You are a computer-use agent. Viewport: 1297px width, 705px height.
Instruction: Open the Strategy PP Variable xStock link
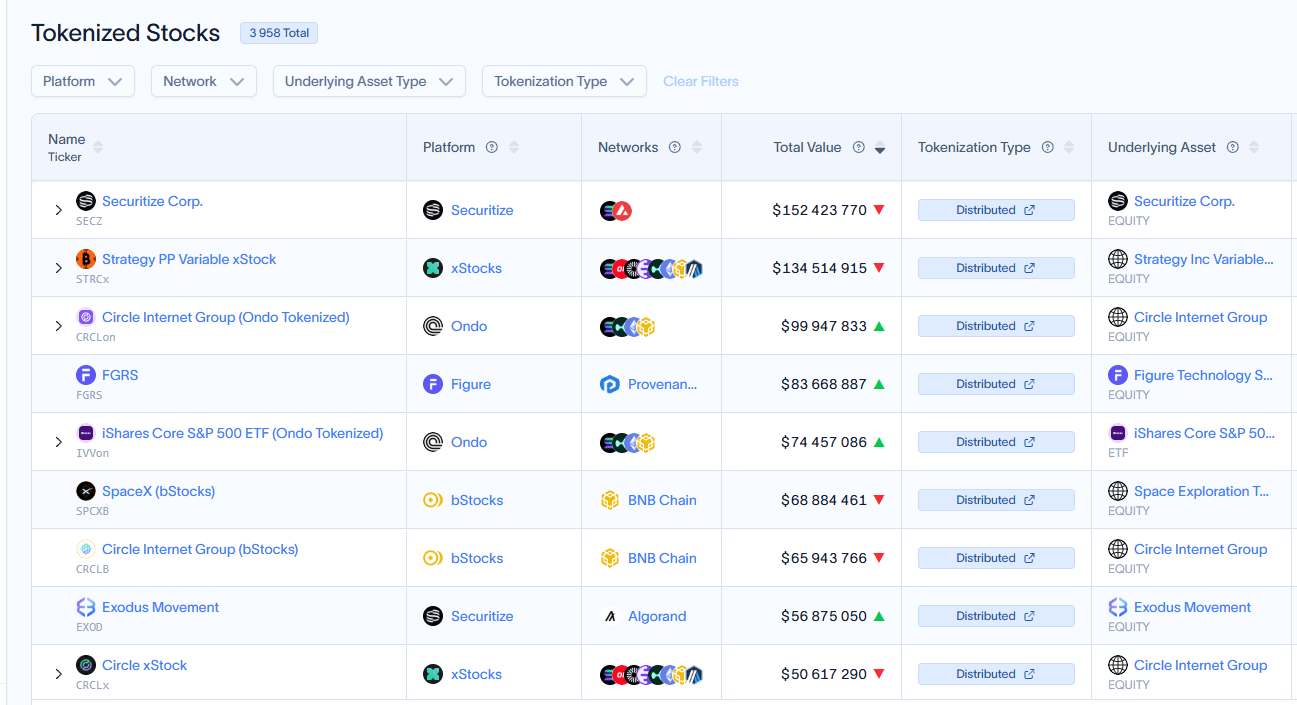pyautogui.click(x=189, y=259)
